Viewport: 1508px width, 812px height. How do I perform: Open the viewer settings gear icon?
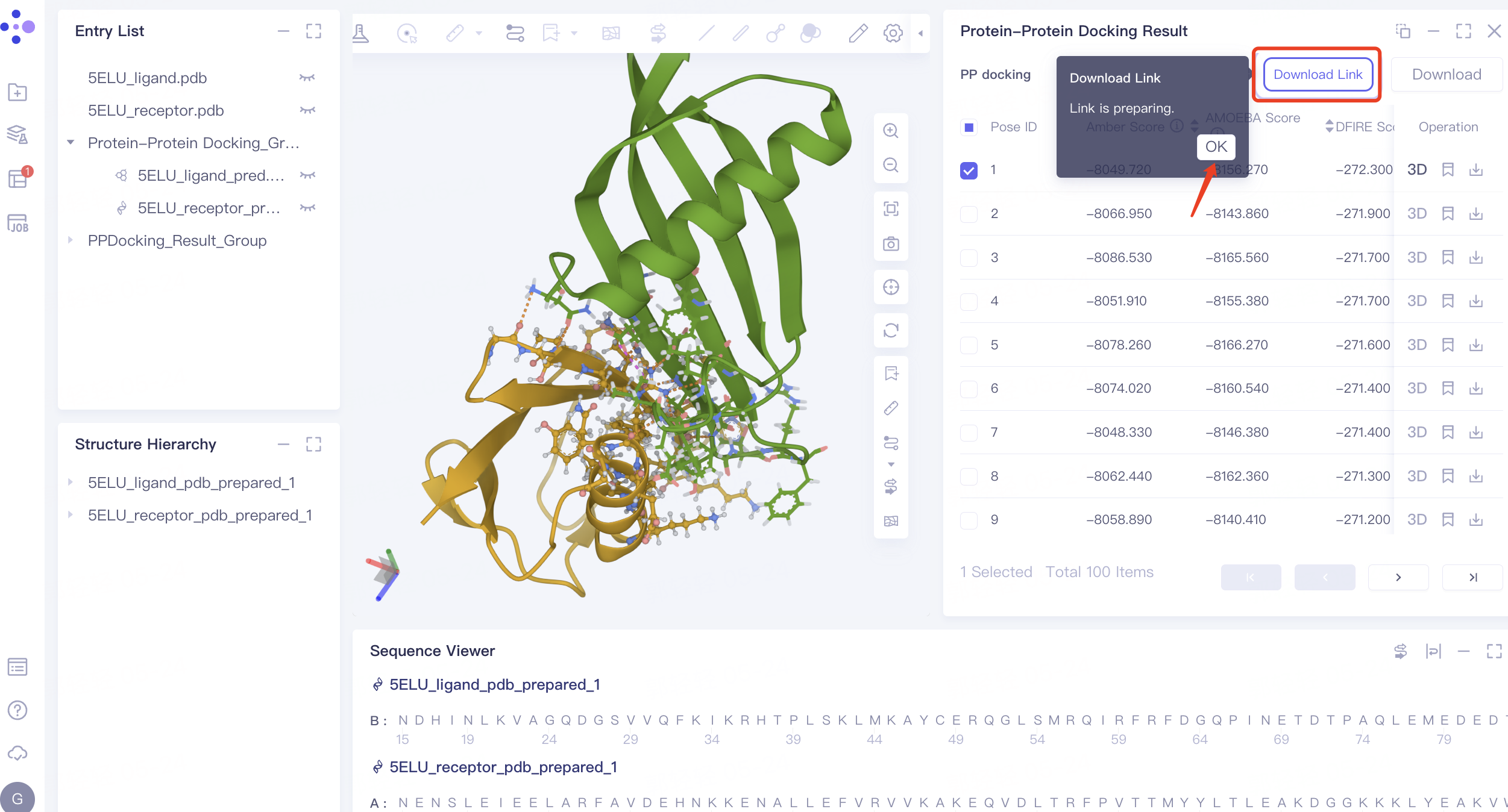coord(892,33)
